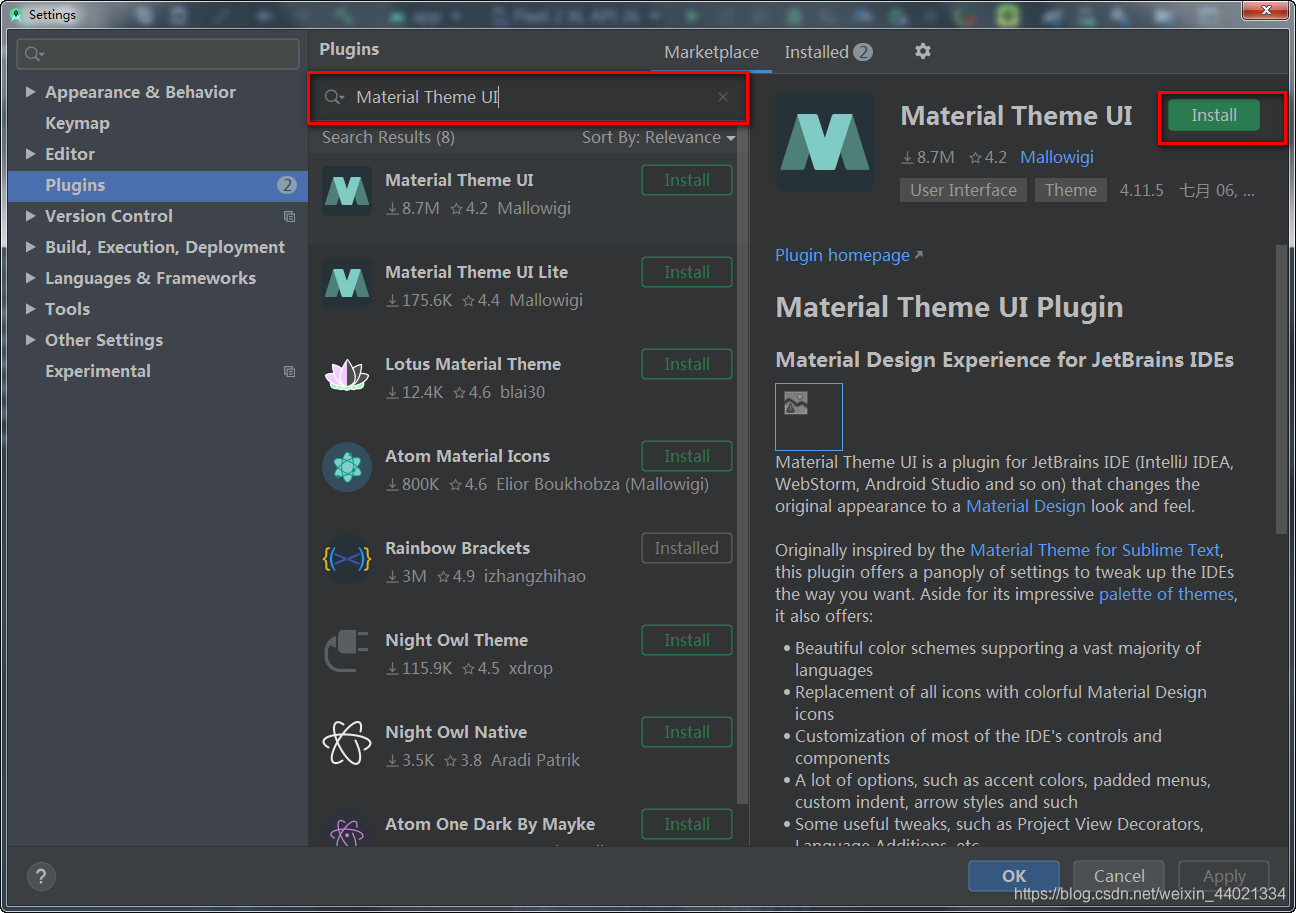The height and width of the screenshot is (913, 1296).
Task: Expand the Tools settings section
Action: click(31, 309)
